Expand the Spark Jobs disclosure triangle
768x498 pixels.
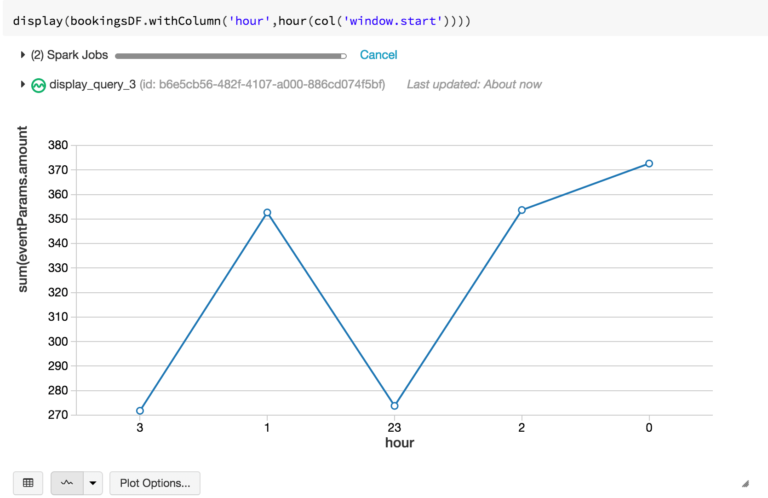[x=23, y=55]
